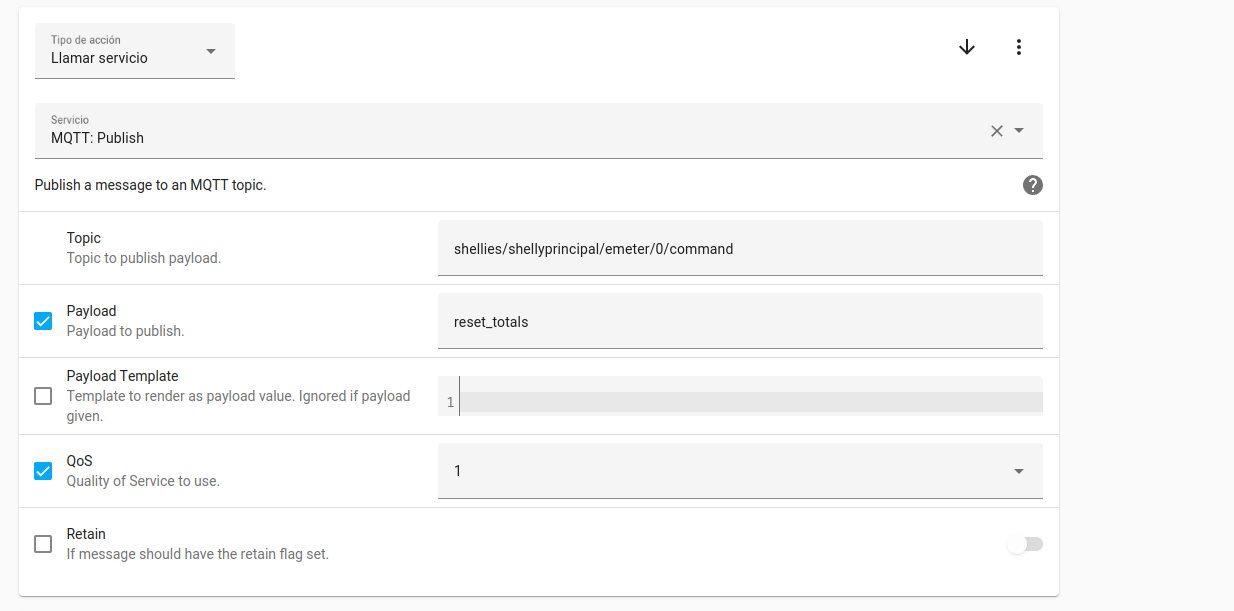Open the three-dot overflow menu for this action
This screenshot has height=611, width=1234.
point(1019,46)
